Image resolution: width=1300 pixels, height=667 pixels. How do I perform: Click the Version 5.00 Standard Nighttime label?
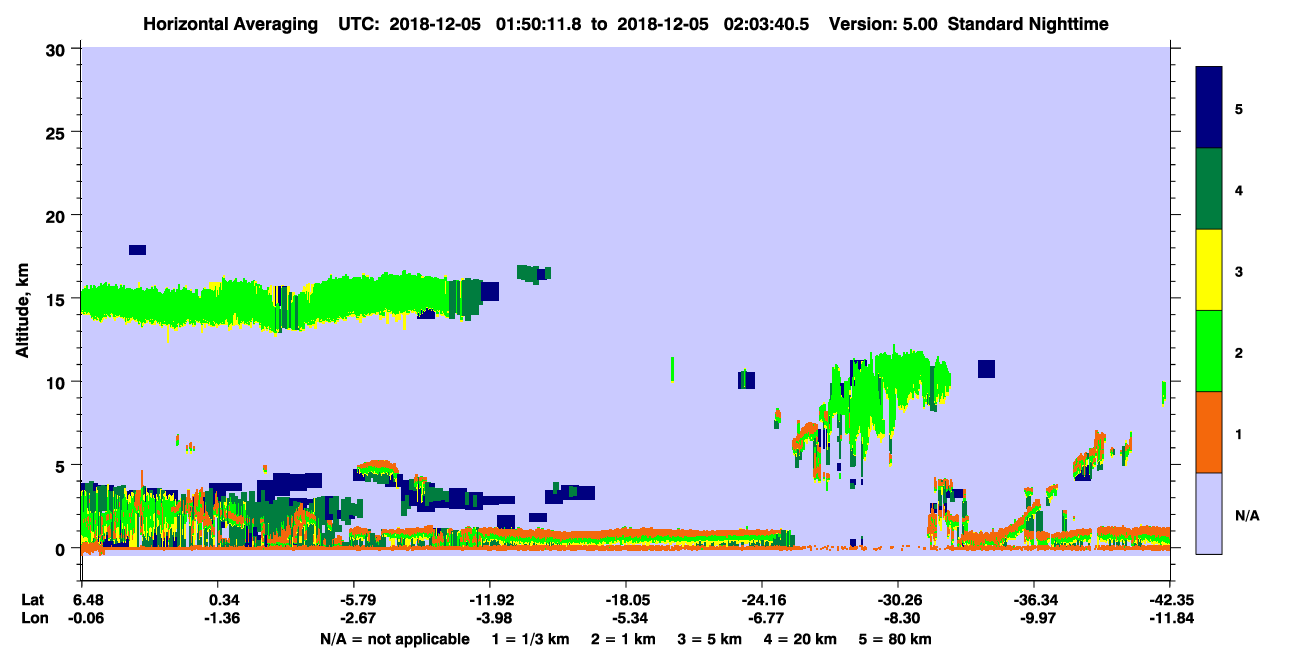(x=968, y=23)
